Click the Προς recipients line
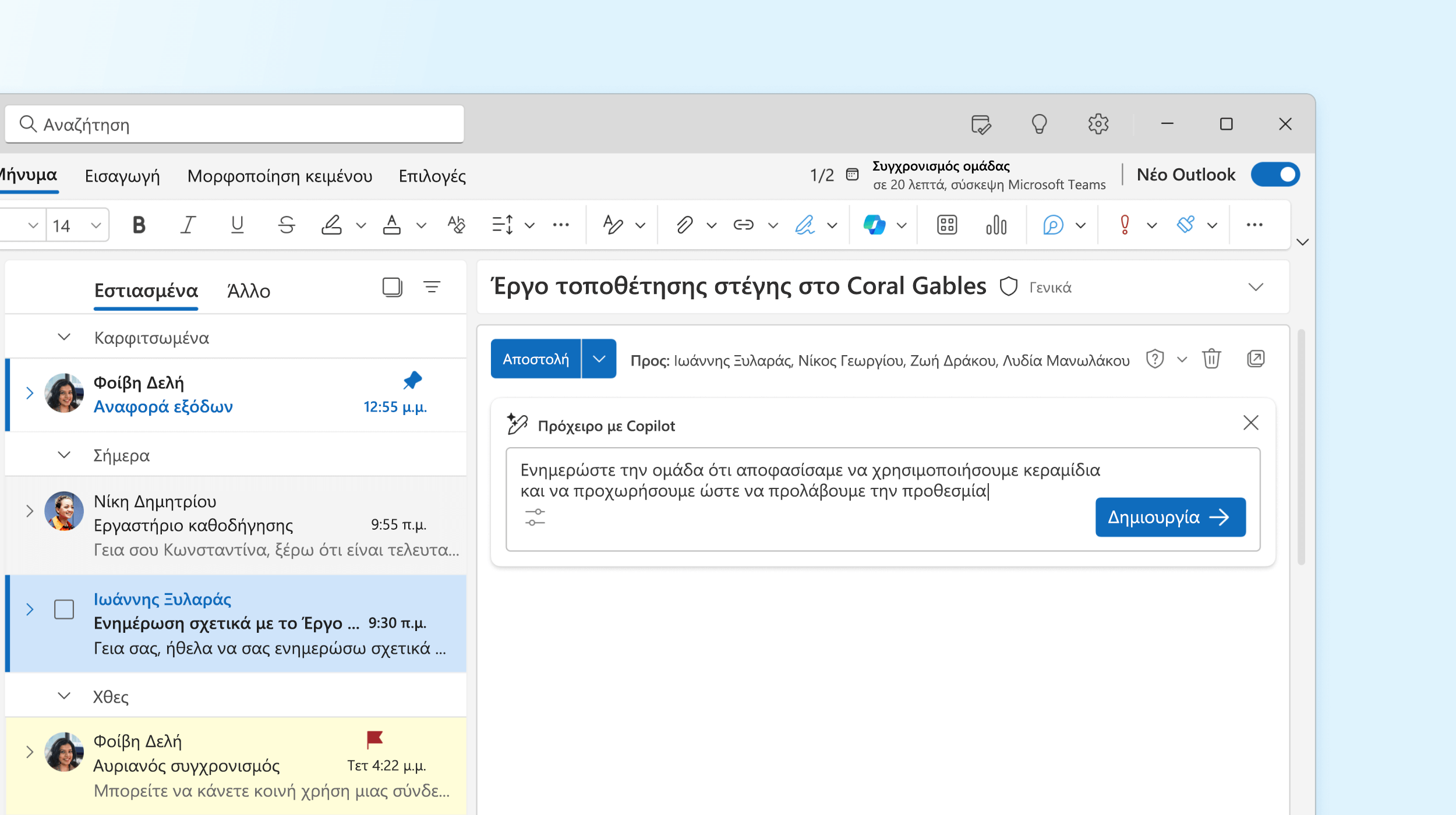The image size is (1456, 815). [880, 361]
